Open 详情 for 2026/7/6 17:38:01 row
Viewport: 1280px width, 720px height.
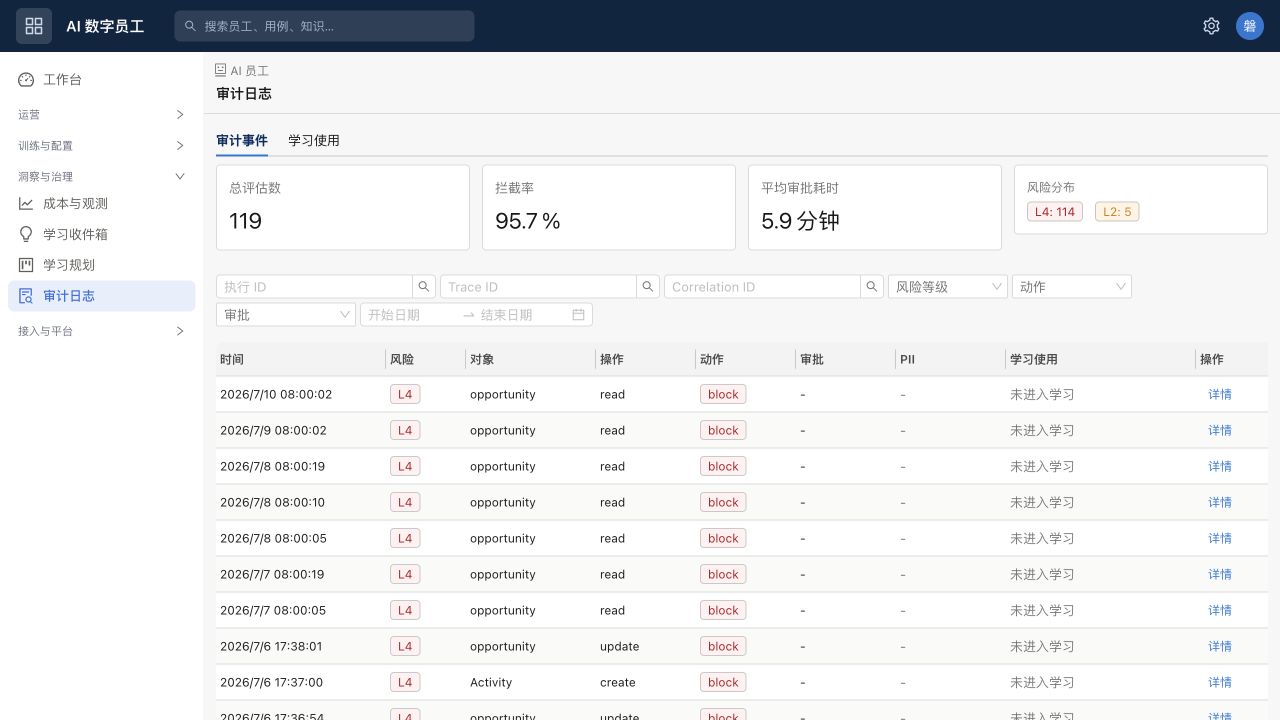(1220, 647)
